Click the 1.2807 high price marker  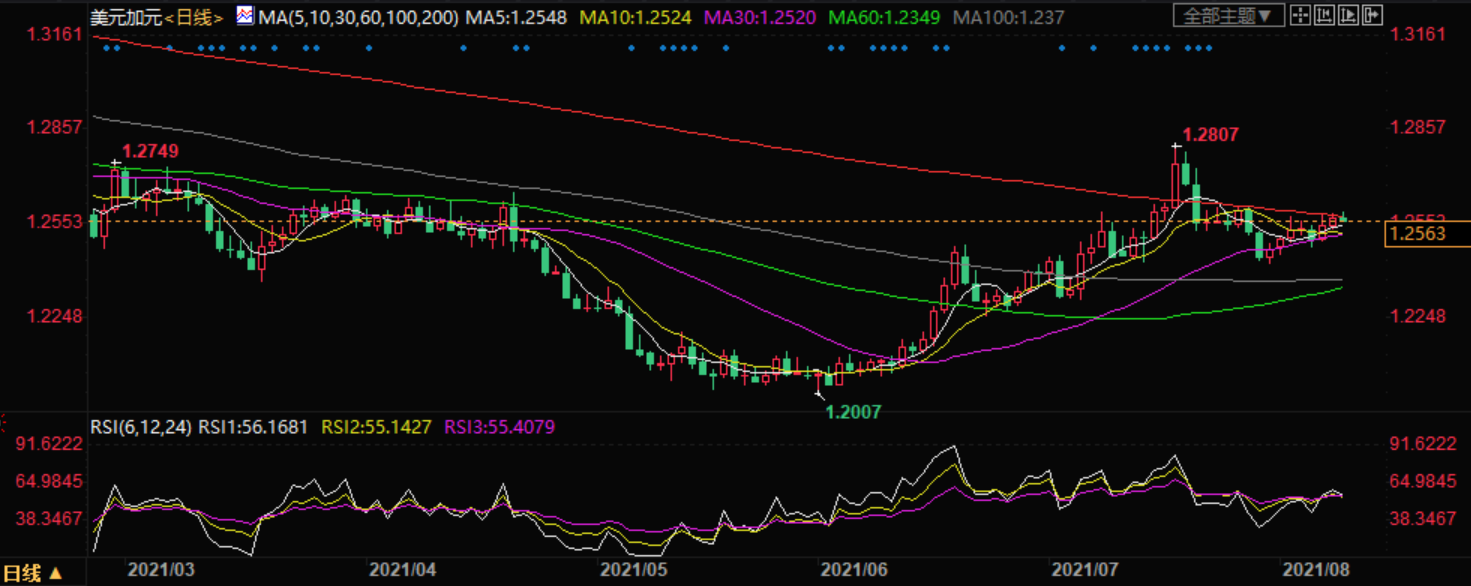(x=1211, y=134)
